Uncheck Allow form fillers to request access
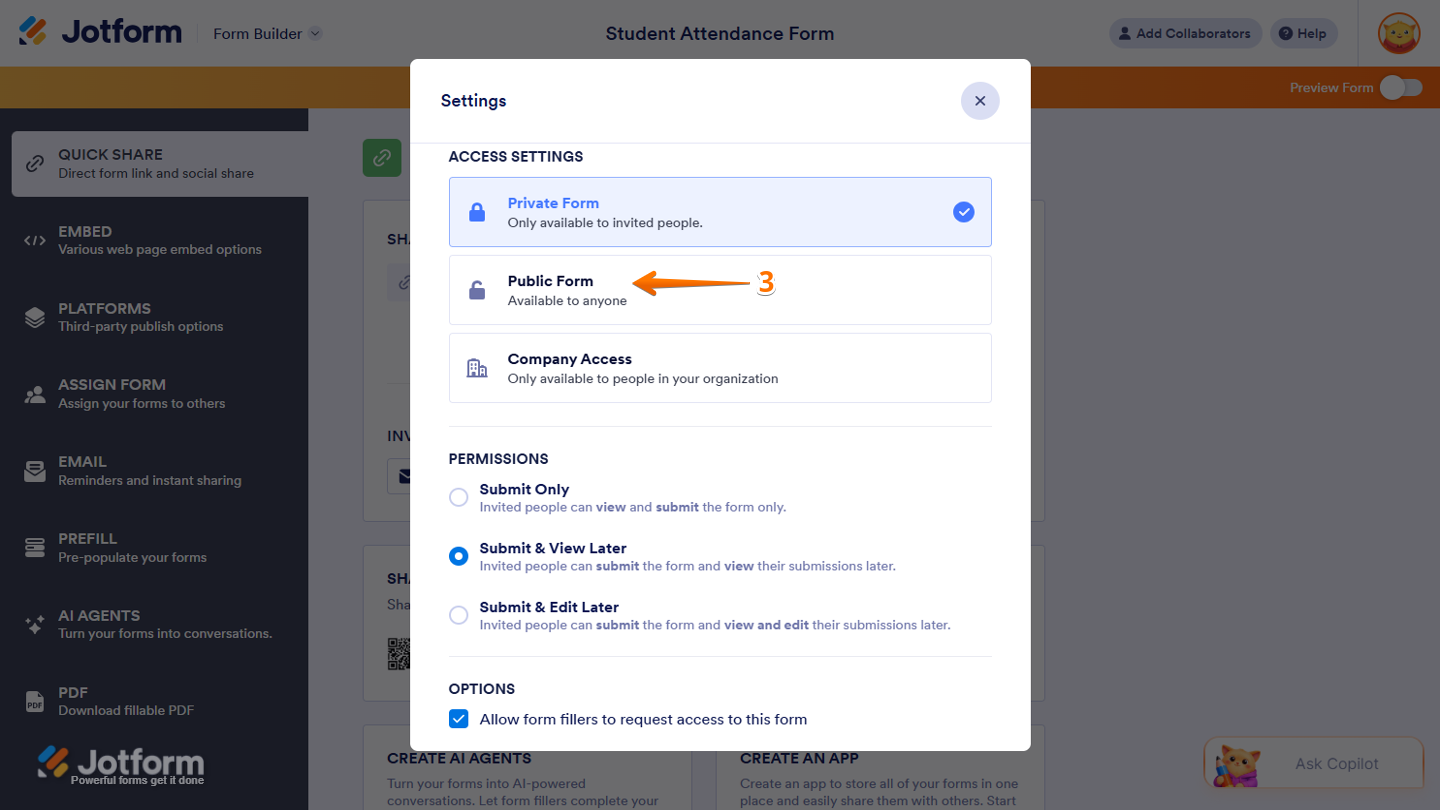Viewport: 1440px width, 810px height. [458, 719]
